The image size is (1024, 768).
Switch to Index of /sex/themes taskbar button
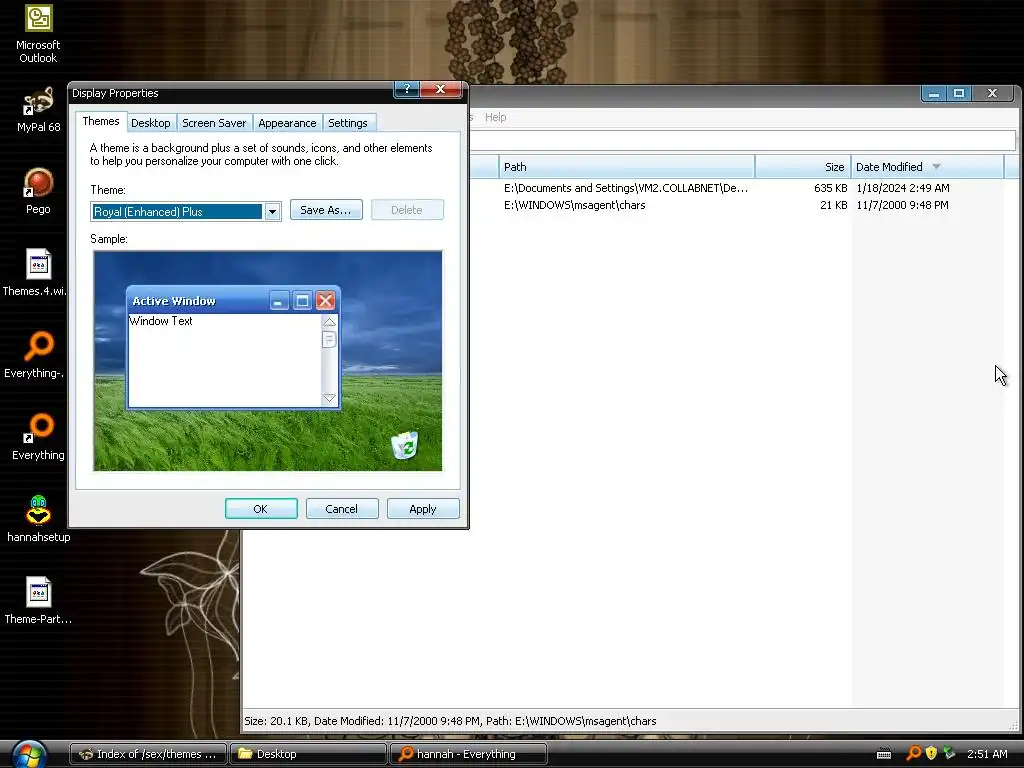coord(148,754)
